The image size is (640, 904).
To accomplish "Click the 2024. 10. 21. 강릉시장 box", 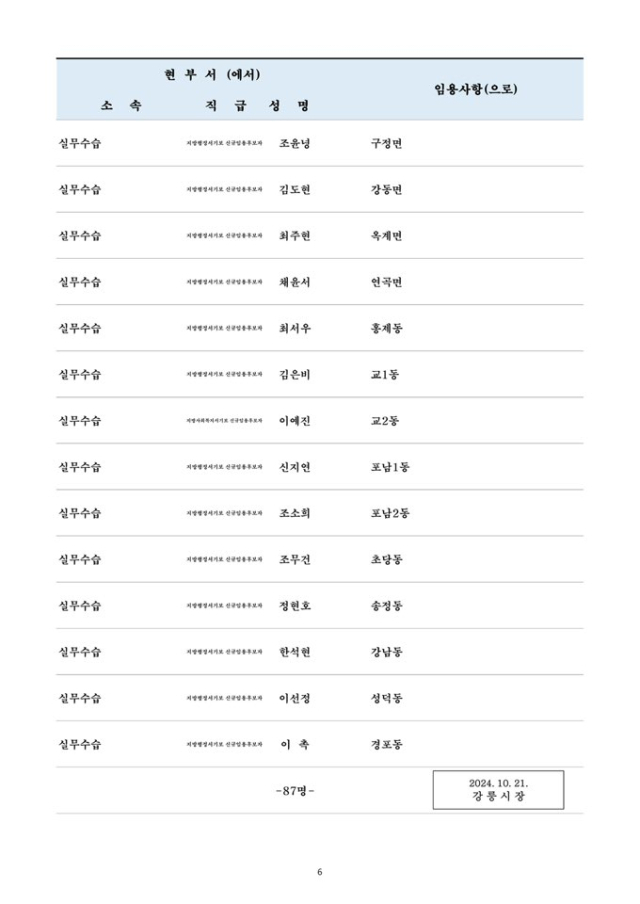I will (498, 790).
